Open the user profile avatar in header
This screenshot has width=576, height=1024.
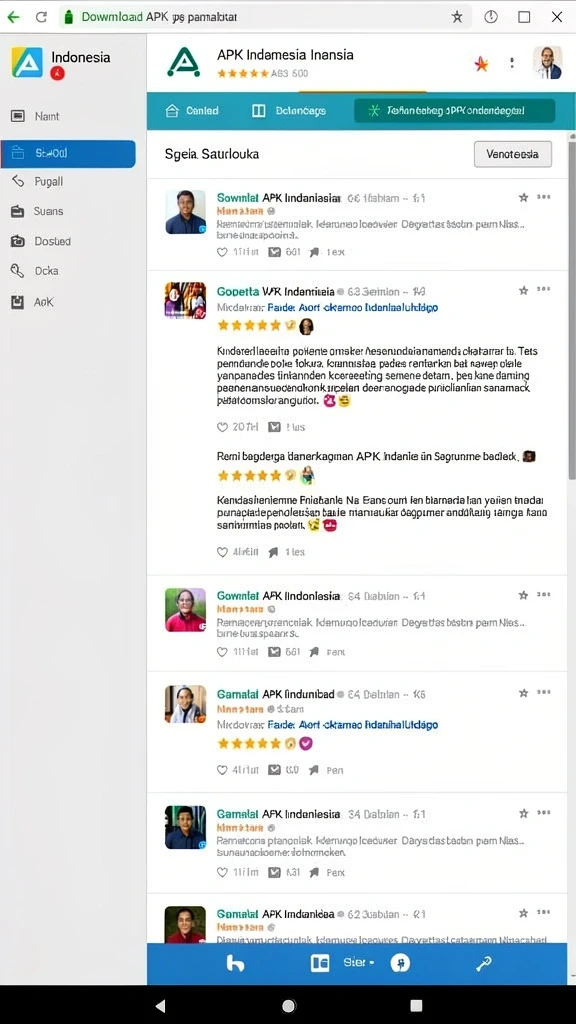click(x=547, y=63)
